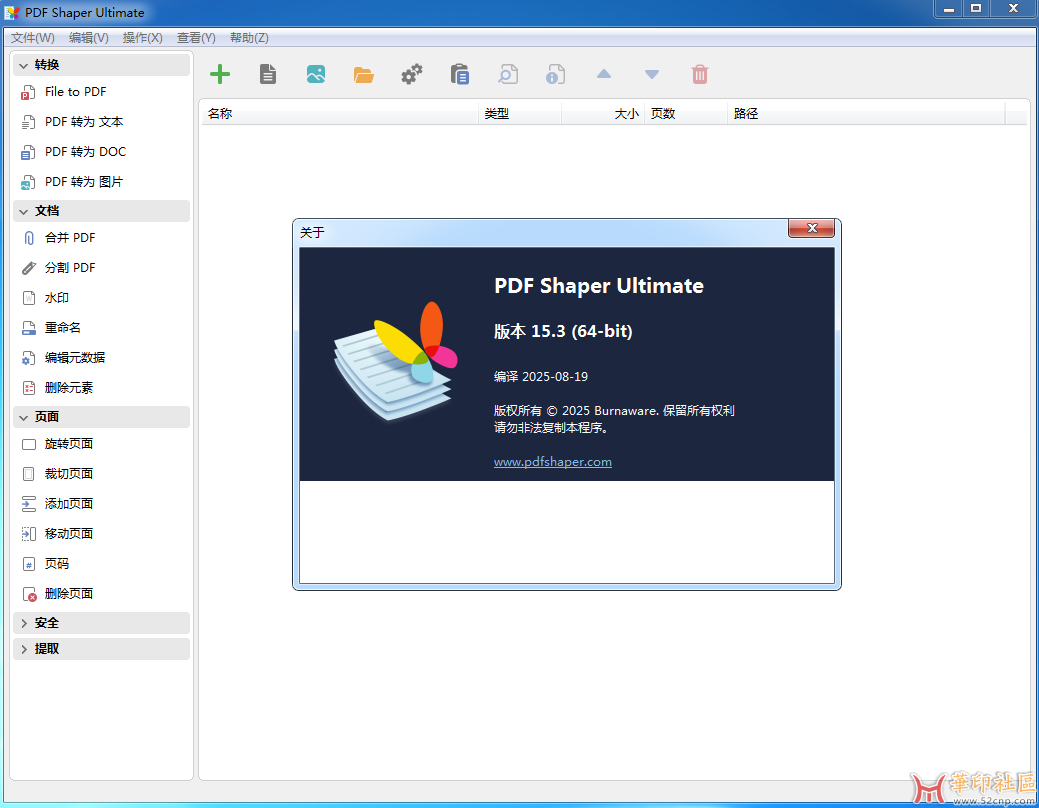Minimize the PDF Shaper Ultimate window
Viewport: 1039px width, 808px height.
948,9
